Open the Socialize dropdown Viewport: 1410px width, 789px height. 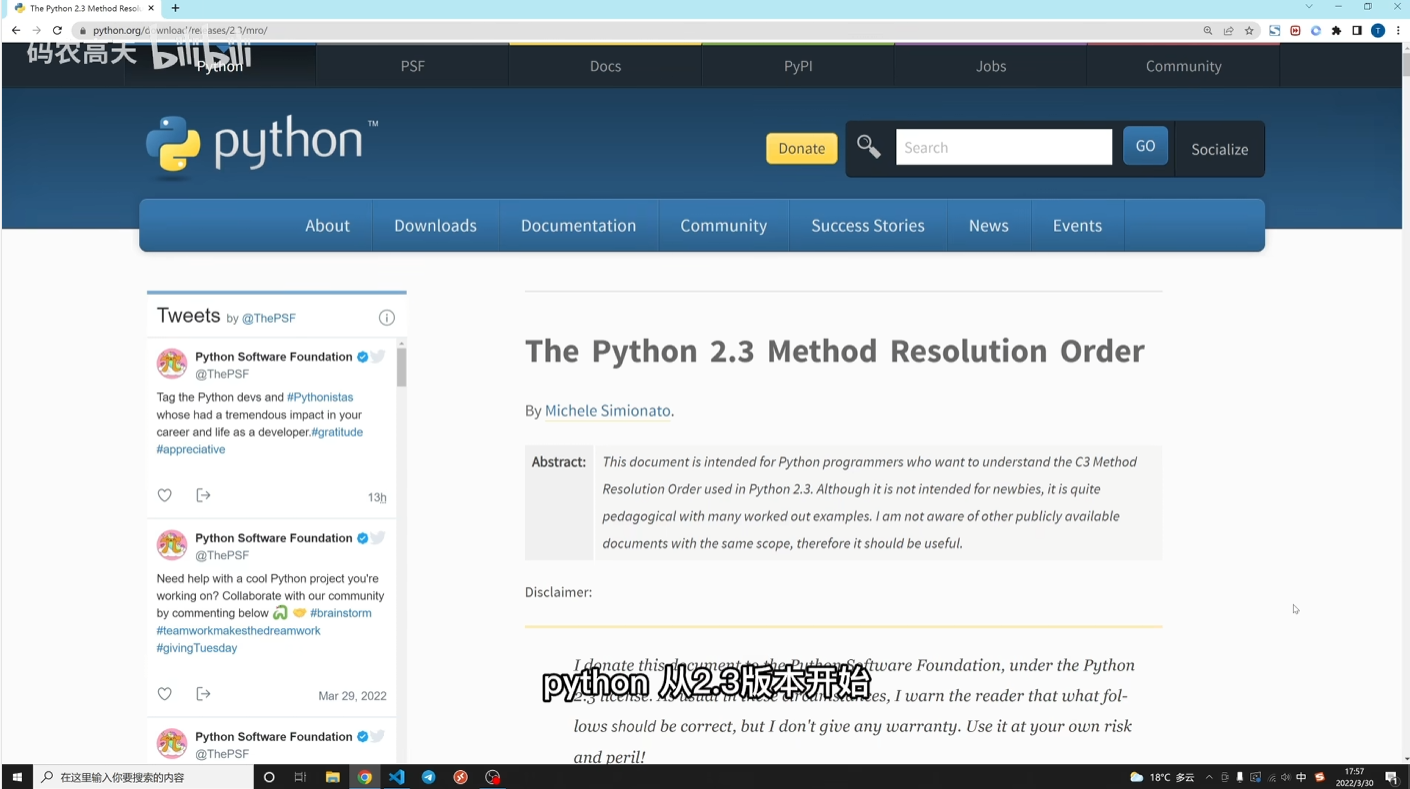(1220, 149)
